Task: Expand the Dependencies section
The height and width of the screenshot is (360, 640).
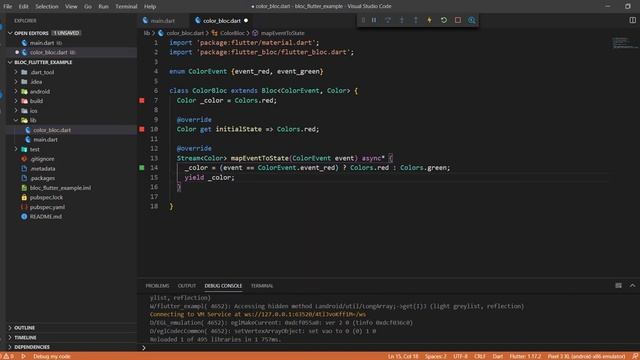Action: [32, 347]
